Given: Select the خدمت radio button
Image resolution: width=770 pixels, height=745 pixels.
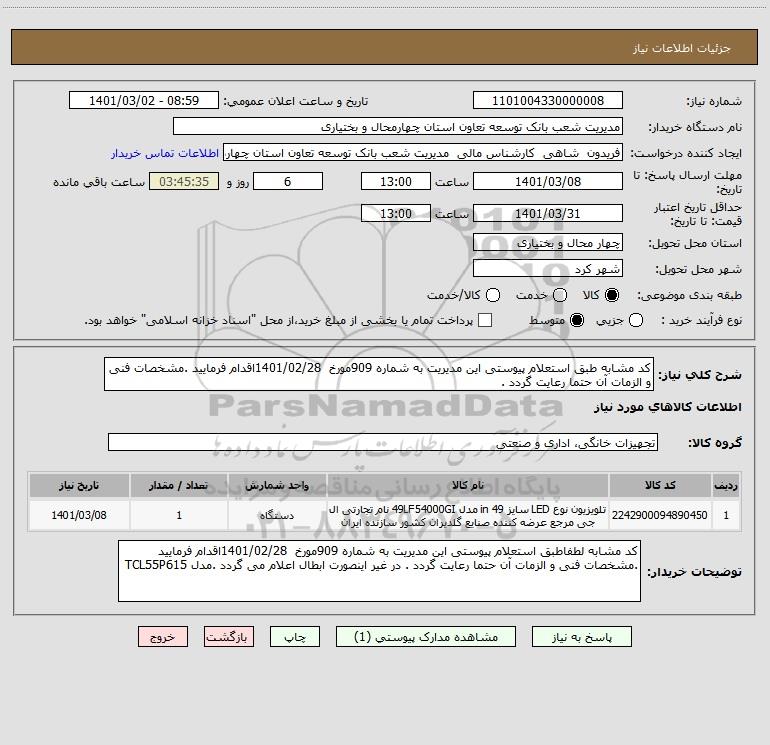Looking at the screenshot, I should (560, 295).
